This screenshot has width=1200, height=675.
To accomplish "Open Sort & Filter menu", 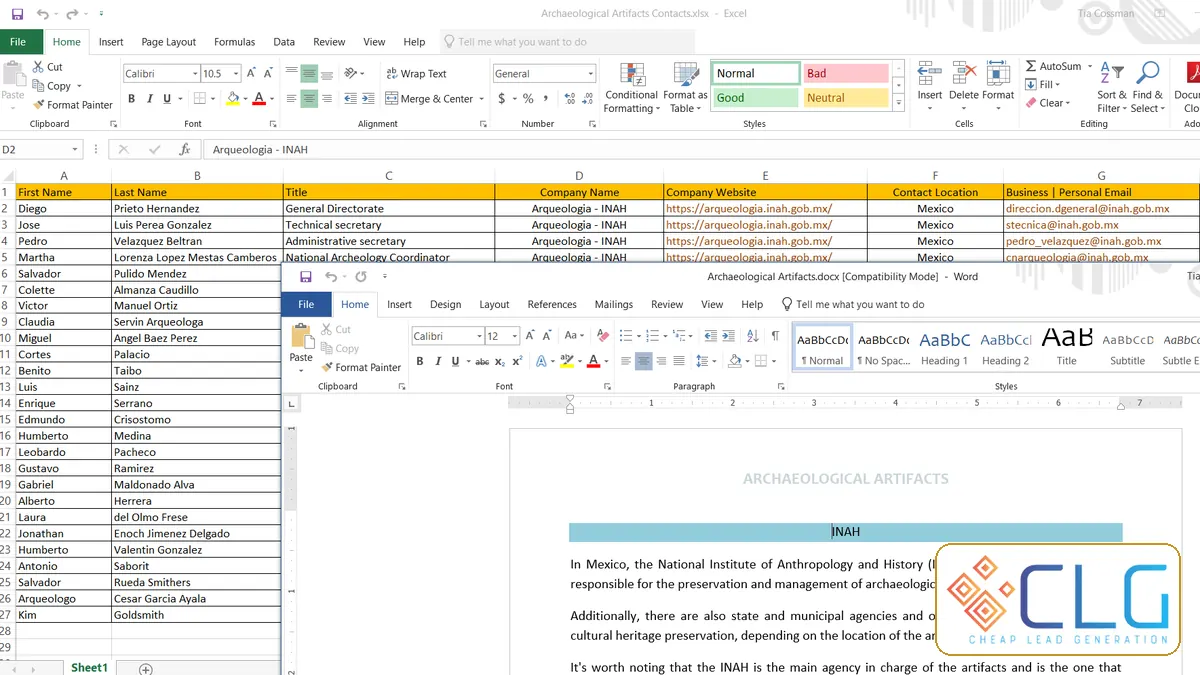I will (x=1112, y=87).
